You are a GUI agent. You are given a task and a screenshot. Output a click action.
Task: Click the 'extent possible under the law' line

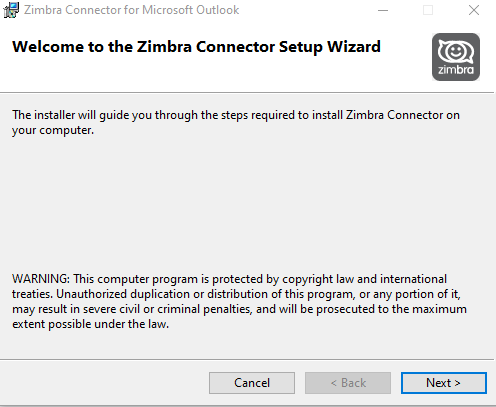click(90, 324)
